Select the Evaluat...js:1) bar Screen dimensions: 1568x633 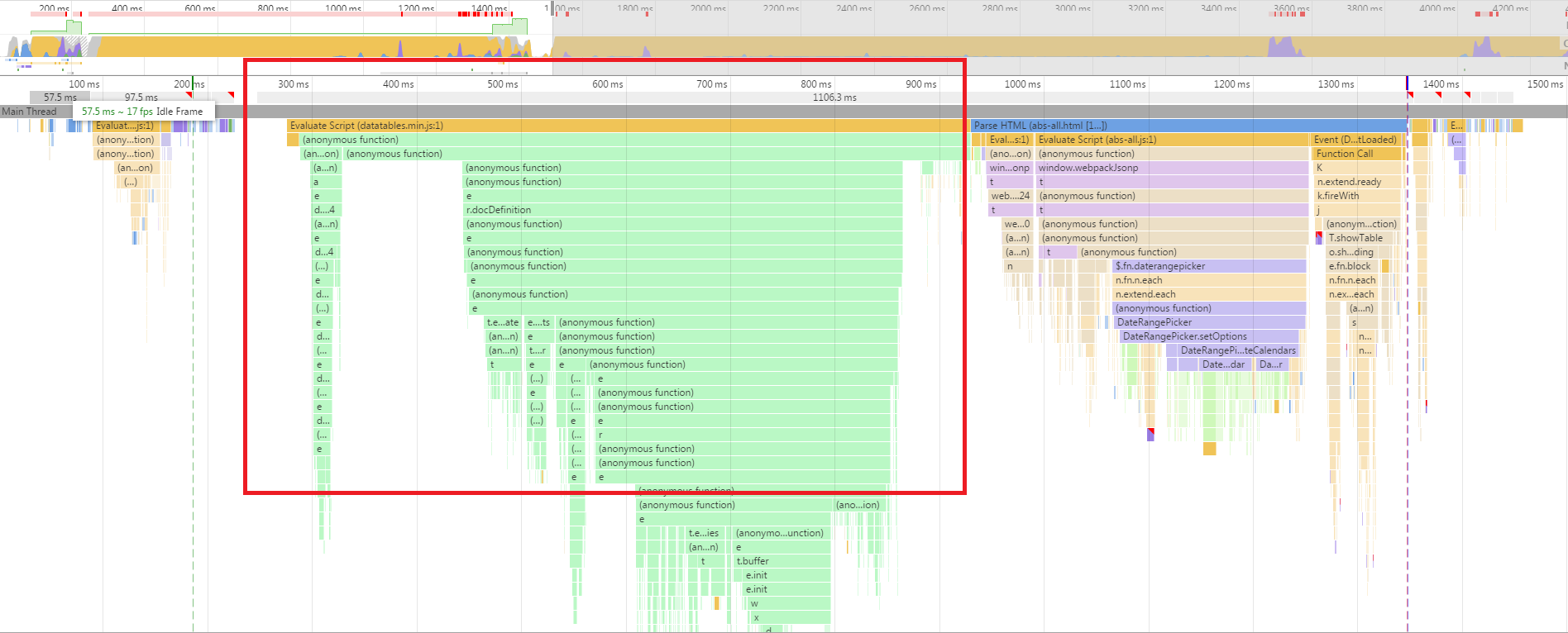click(126, 126)
